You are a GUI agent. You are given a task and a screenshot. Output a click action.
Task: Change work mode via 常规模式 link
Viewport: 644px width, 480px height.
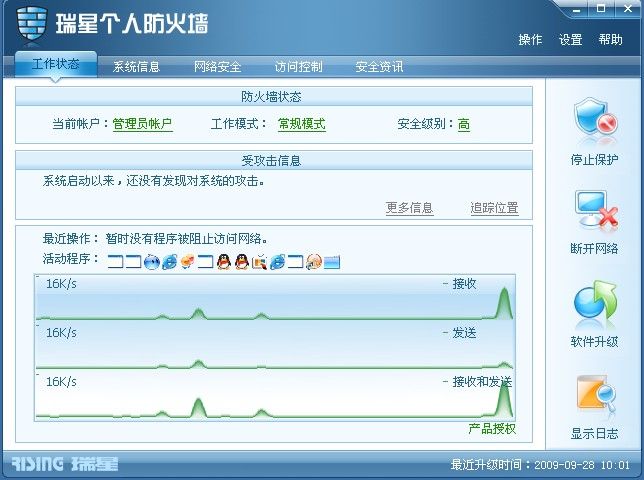pos(302,124)
